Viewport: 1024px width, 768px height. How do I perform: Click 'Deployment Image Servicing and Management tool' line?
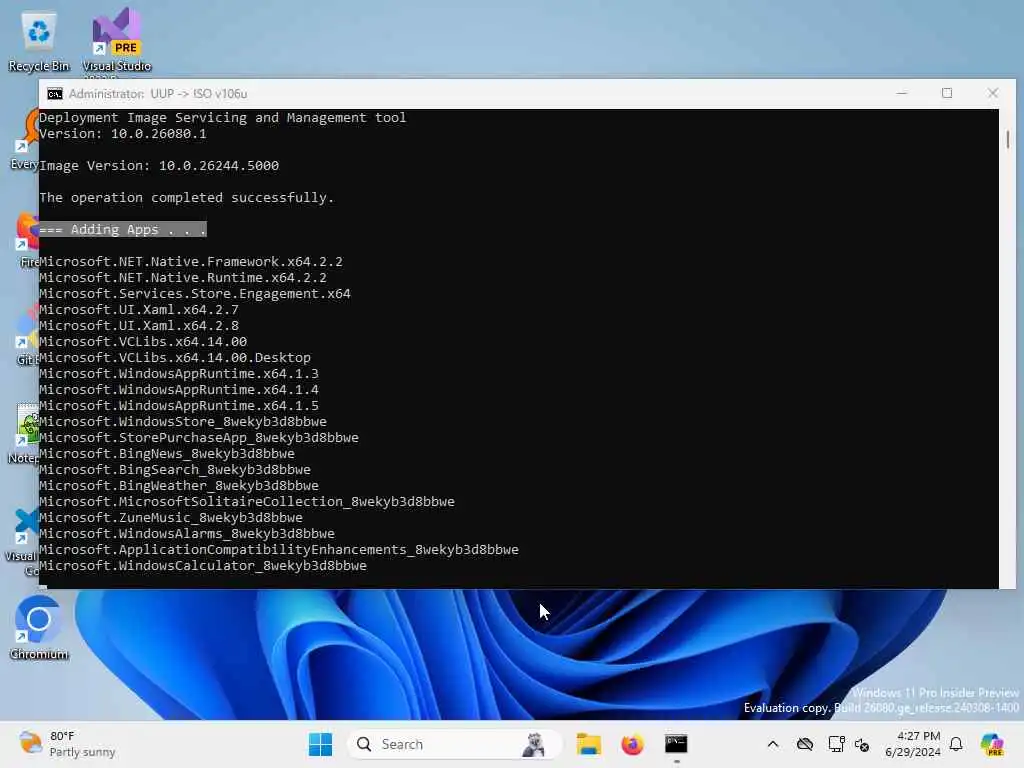(x=223, y=118)
